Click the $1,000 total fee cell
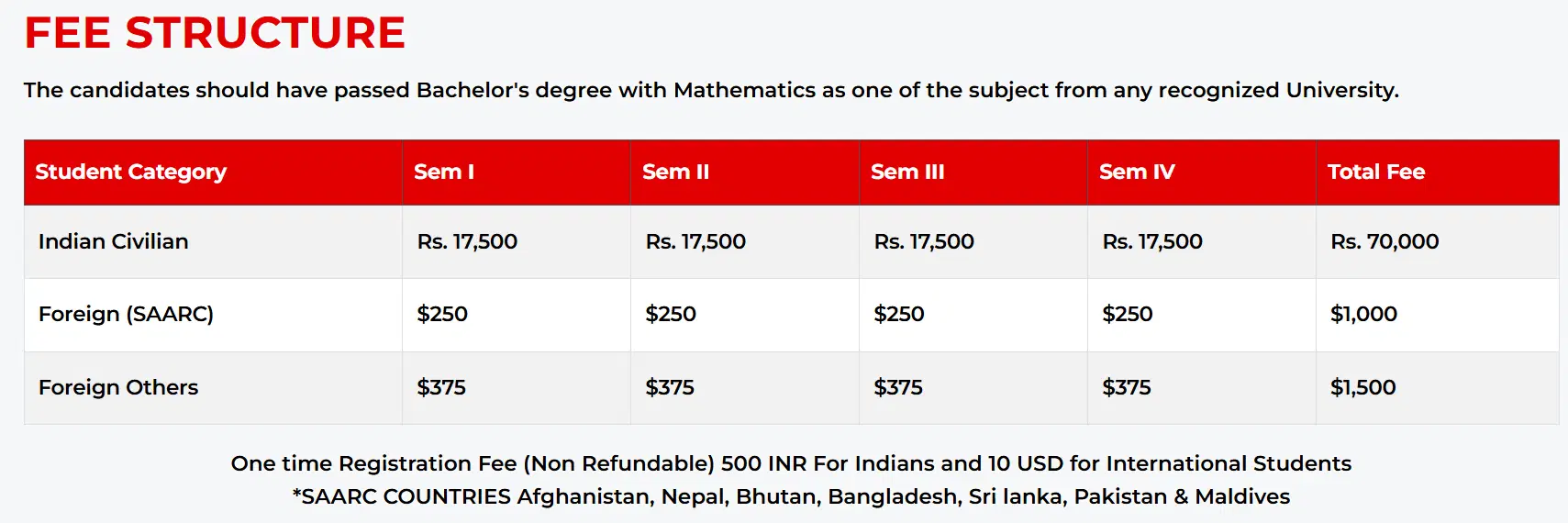This screenshot has height=523, width=1568. [x=1363, y=314]
